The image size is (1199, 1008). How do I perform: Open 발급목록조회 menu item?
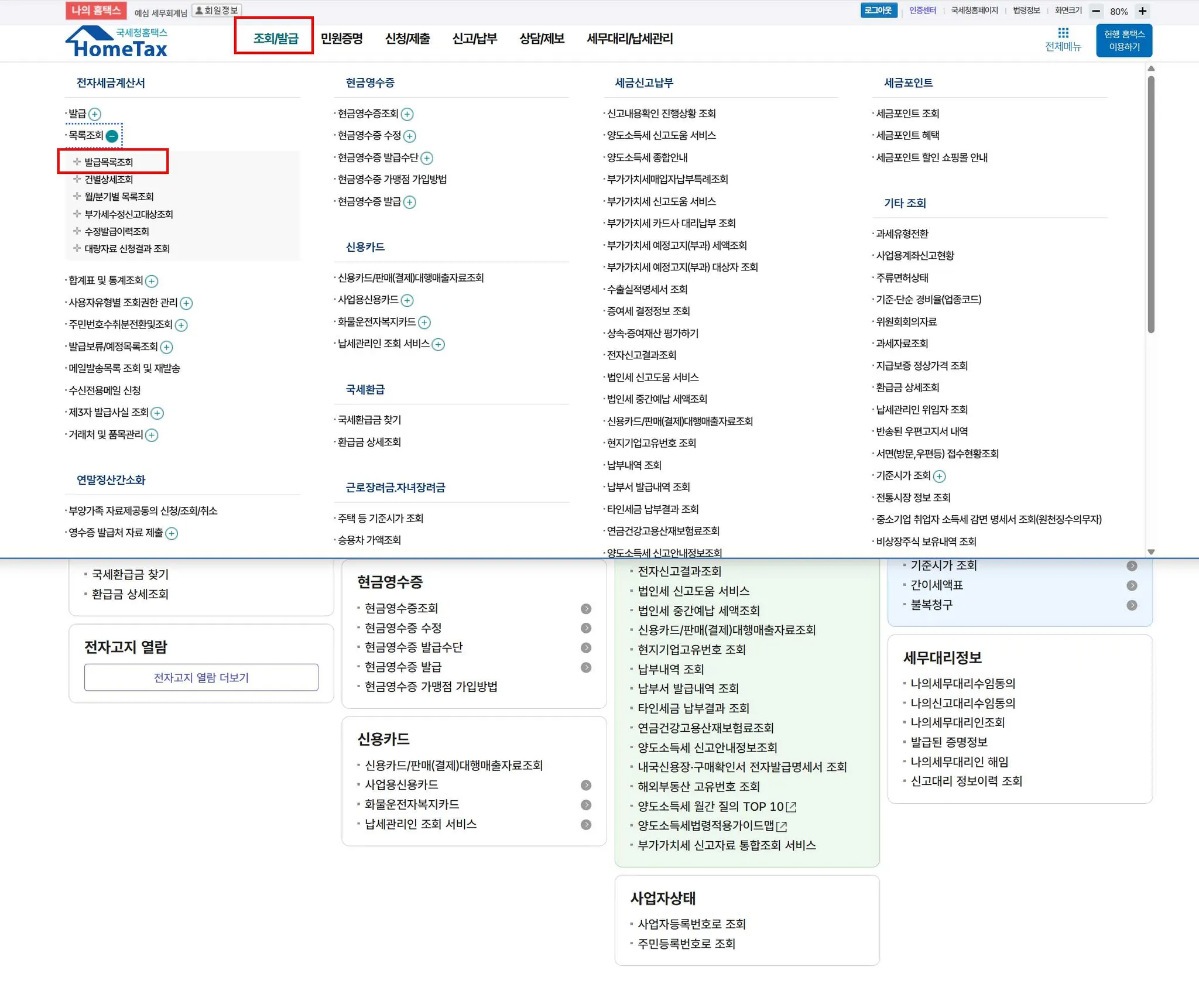point(108,162)
